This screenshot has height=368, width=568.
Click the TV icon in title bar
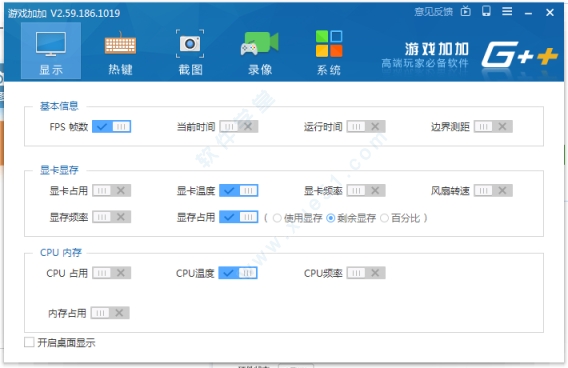pyautogui.click(x=465, y=12)
